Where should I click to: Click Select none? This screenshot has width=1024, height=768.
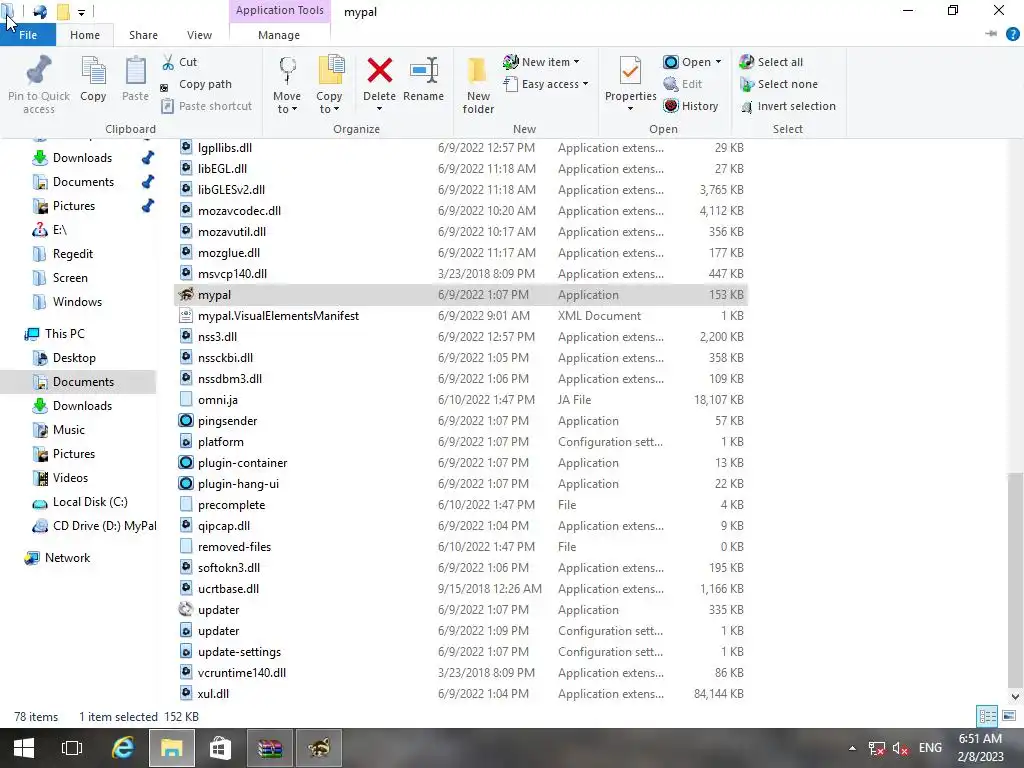[778, 84]
